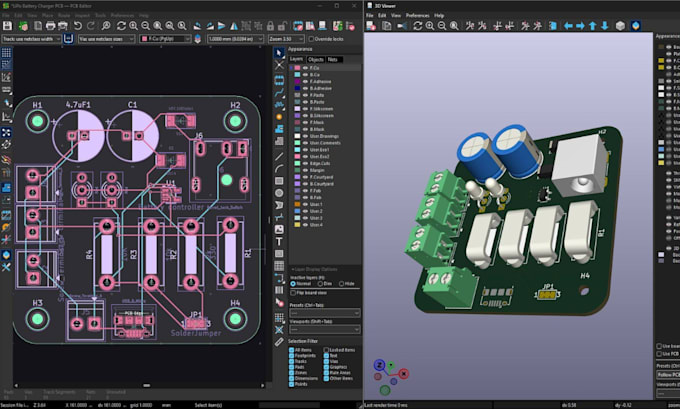Click left arrow in the 3D Viewer toolbar
680x409 pixels.
(568, 26)
